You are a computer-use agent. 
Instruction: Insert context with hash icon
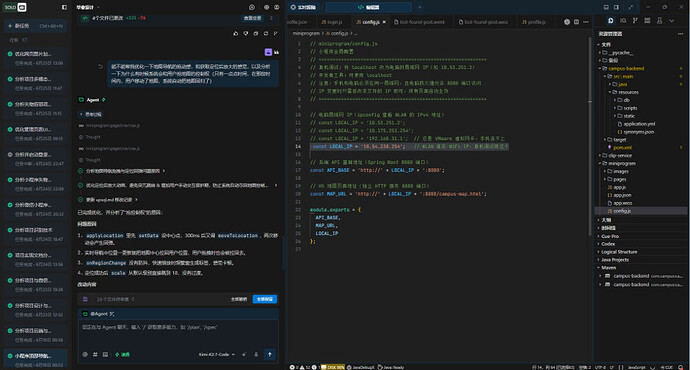(95, 354)
